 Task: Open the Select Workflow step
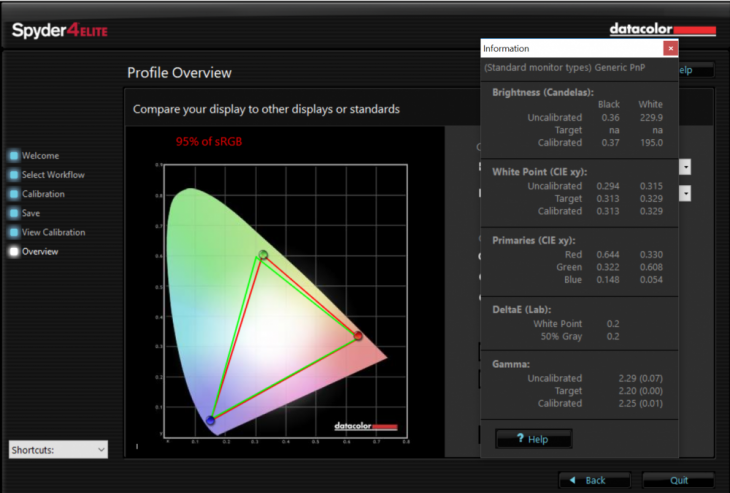coord(53,175)
